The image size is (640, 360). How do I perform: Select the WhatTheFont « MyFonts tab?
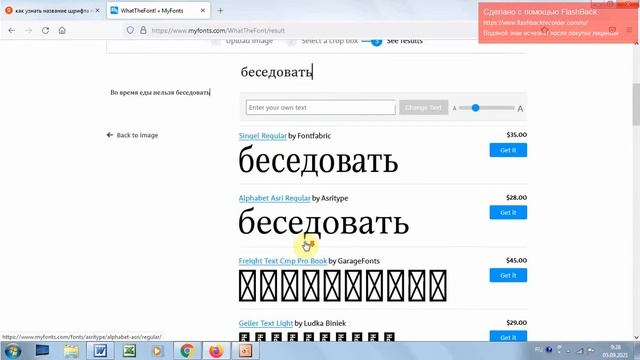point(158,11)
